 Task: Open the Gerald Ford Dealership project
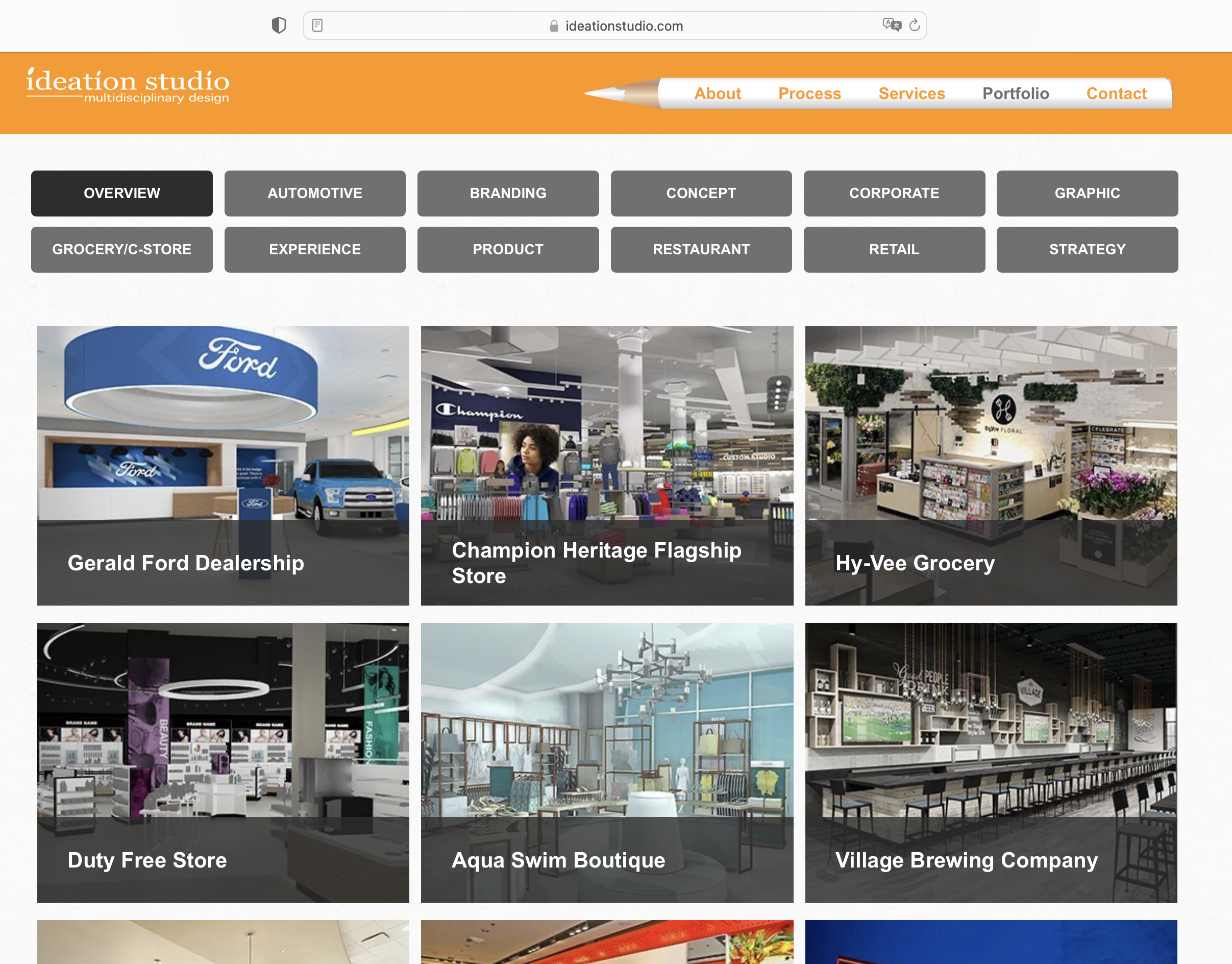[x=223, y=466]
